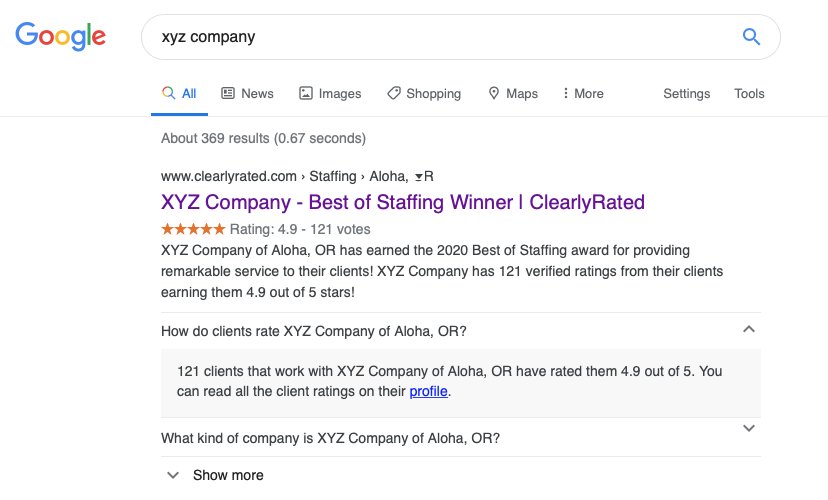Click the clearlyrated.com breadcrumb URL

[229, 176]
